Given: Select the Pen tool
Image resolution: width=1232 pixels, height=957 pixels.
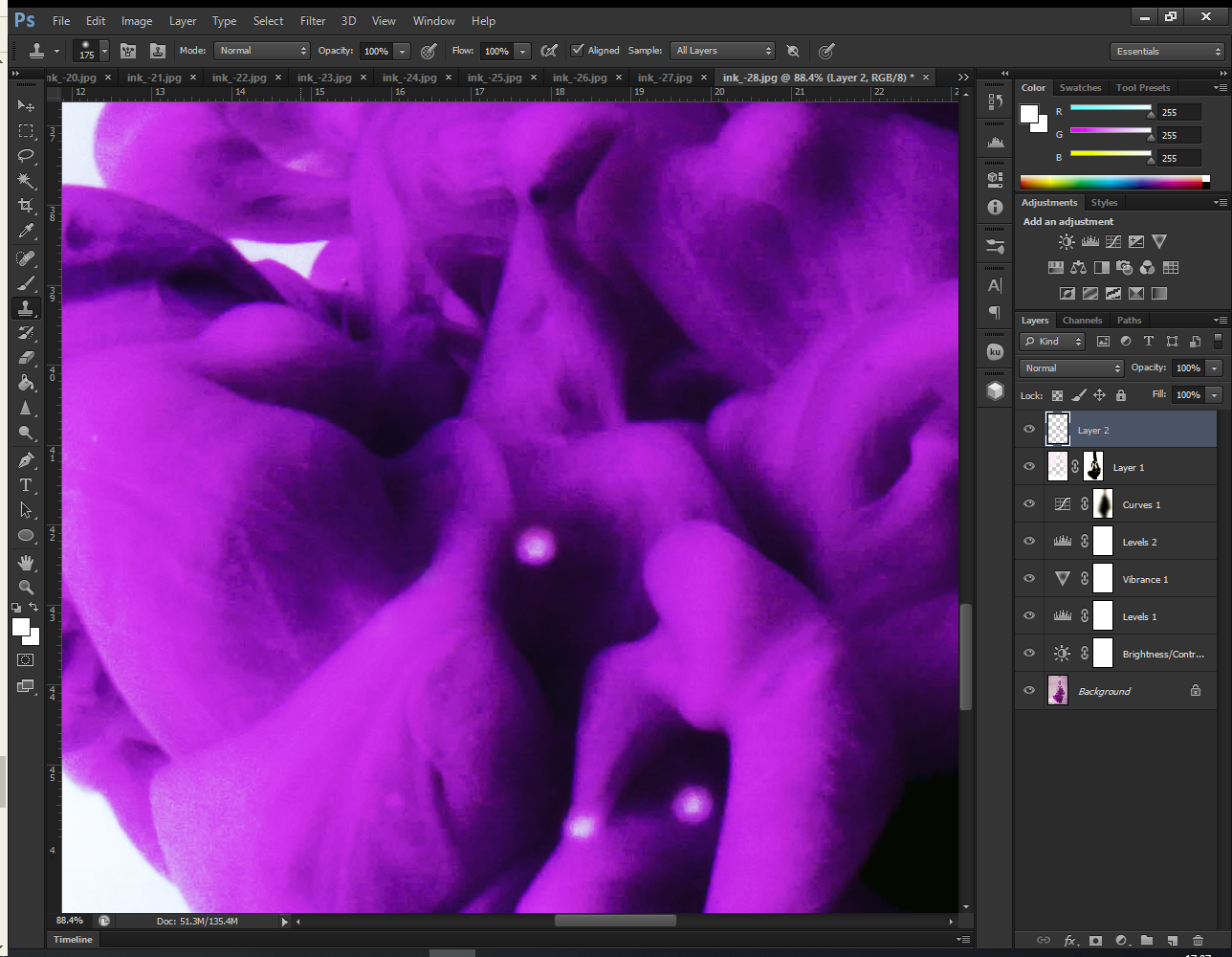Looking at the screenshot, I should 26,460.
